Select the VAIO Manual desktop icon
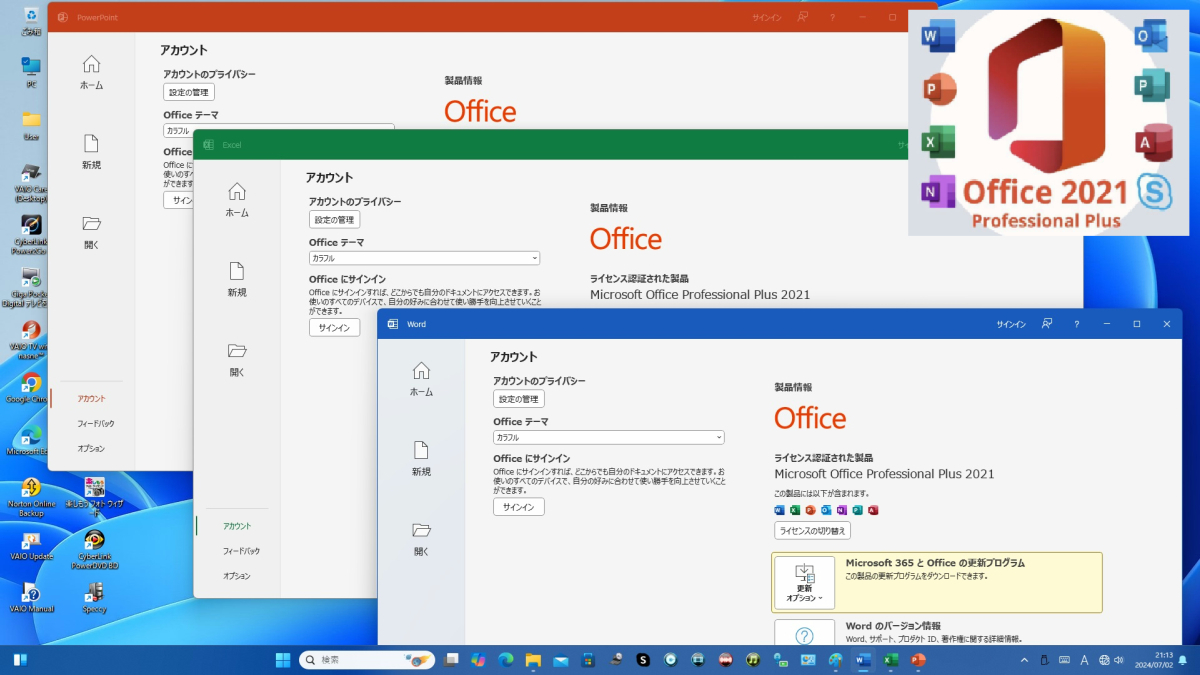This screenshot has height=675, width=1200. pyautogui.click(x=31, y=597)
